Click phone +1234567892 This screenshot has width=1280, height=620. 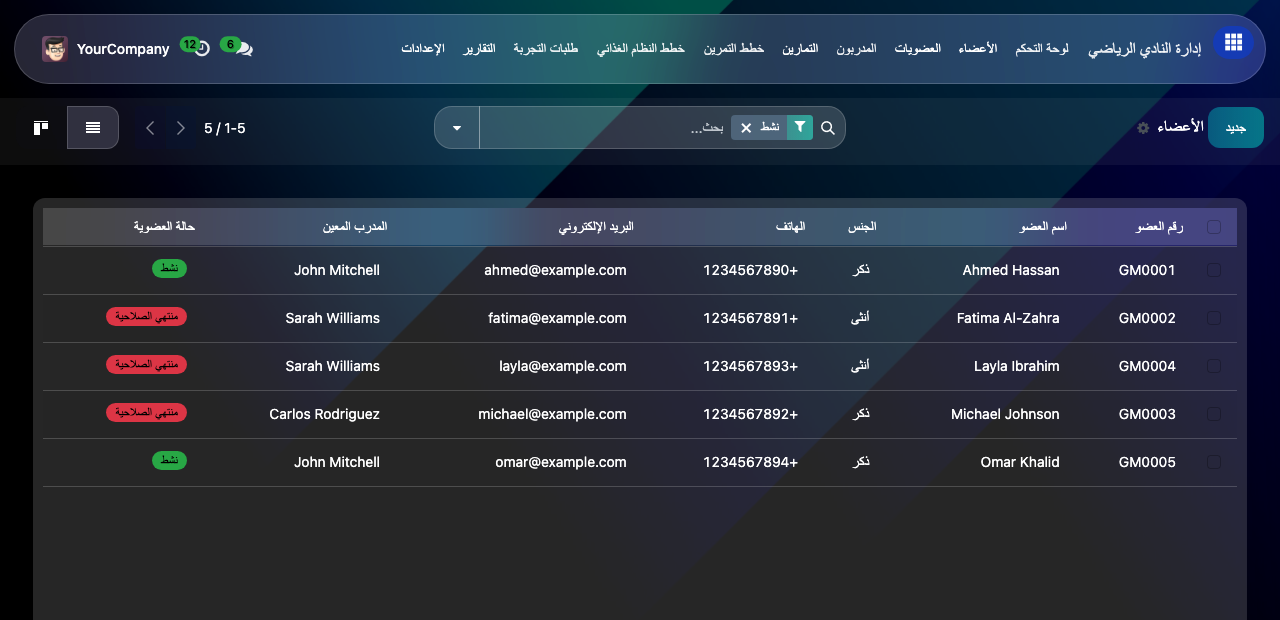coord(751,414)
